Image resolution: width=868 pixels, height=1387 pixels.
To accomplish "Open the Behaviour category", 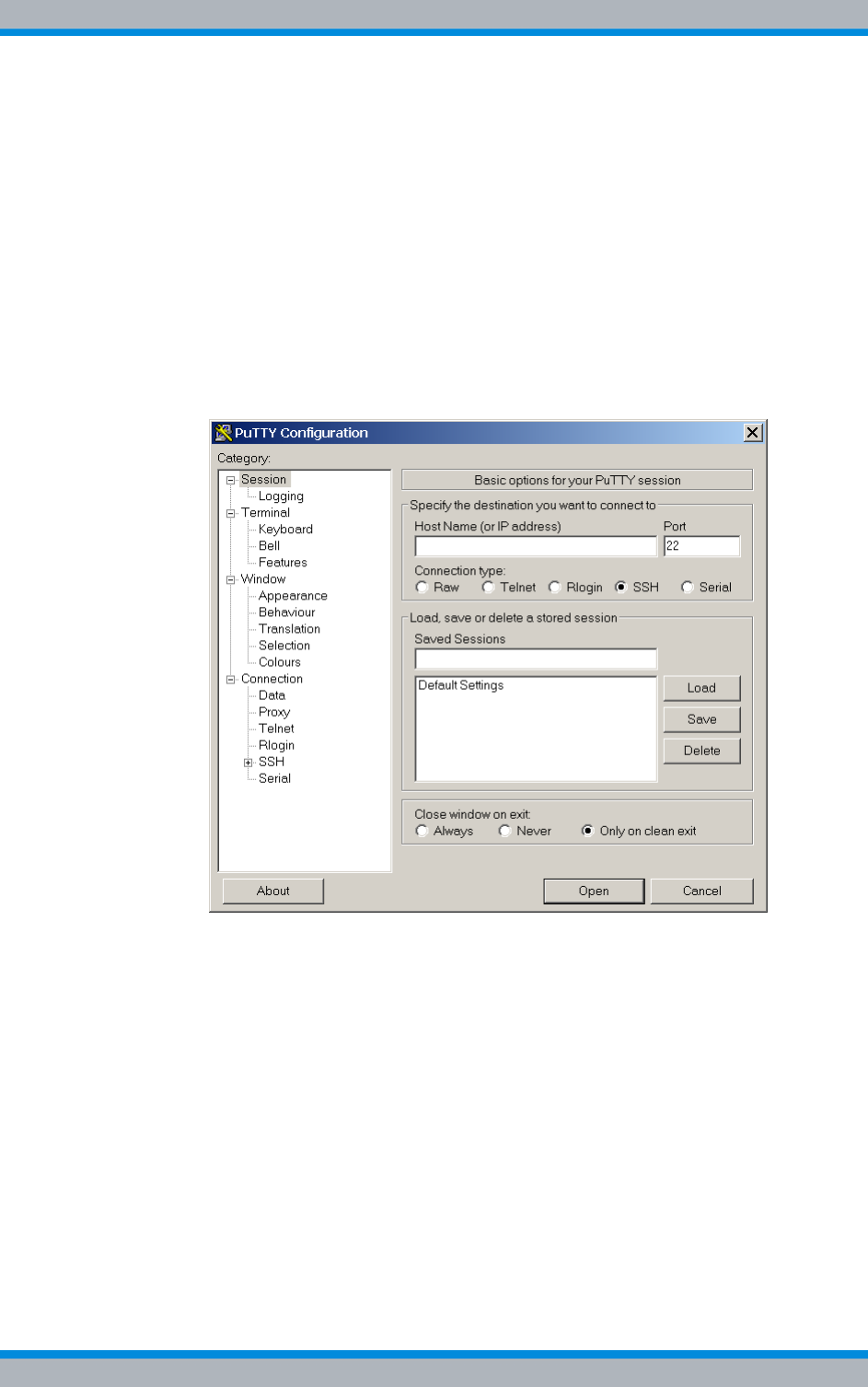I will tap(286, 612).
